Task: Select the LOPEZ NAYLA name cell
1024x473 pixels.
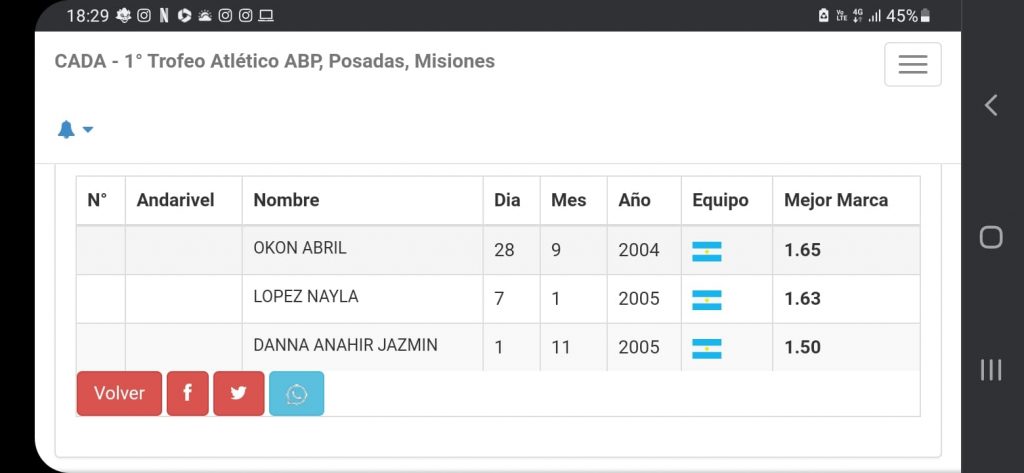Action: coord(305,297)
